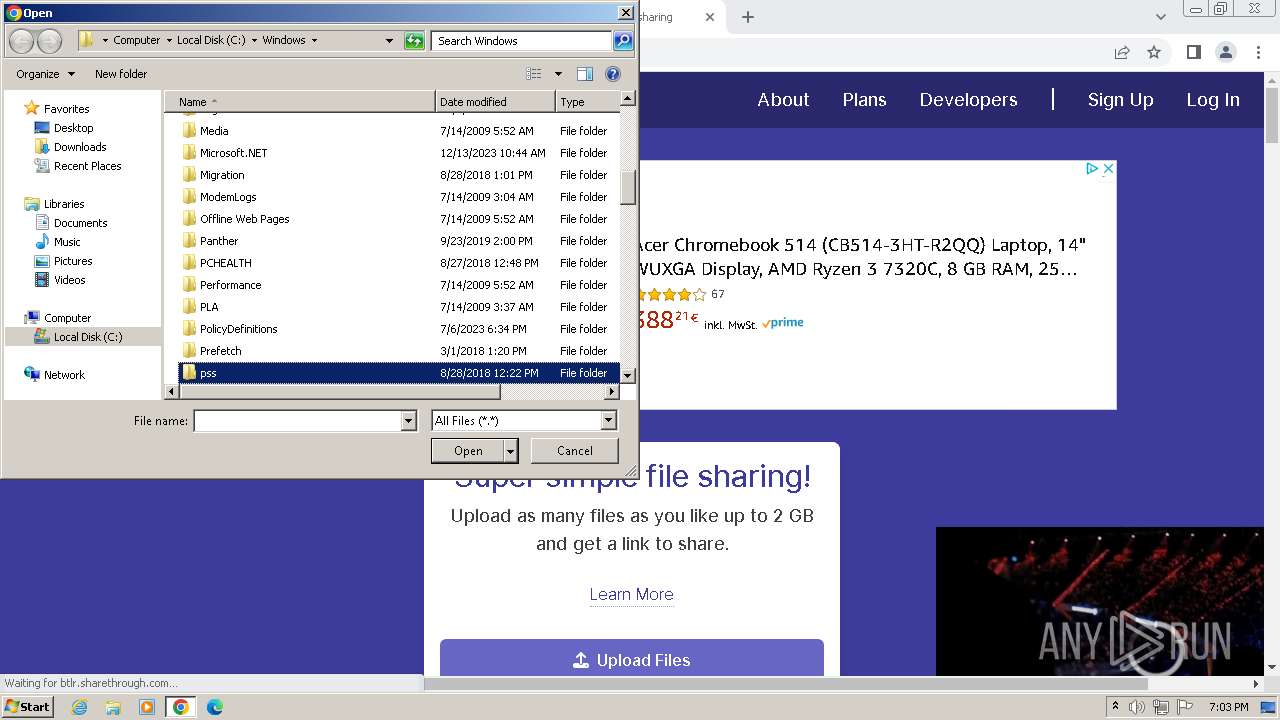
Task: Sort files by the Type column header
Action: (x=588, y=102)
